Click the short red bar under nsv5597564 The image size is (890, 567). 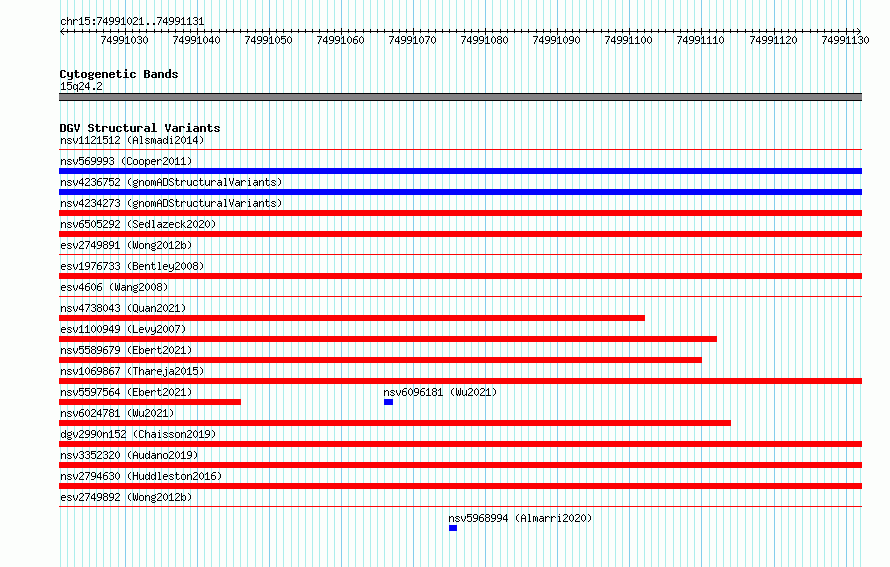click(x=150, y=402)
